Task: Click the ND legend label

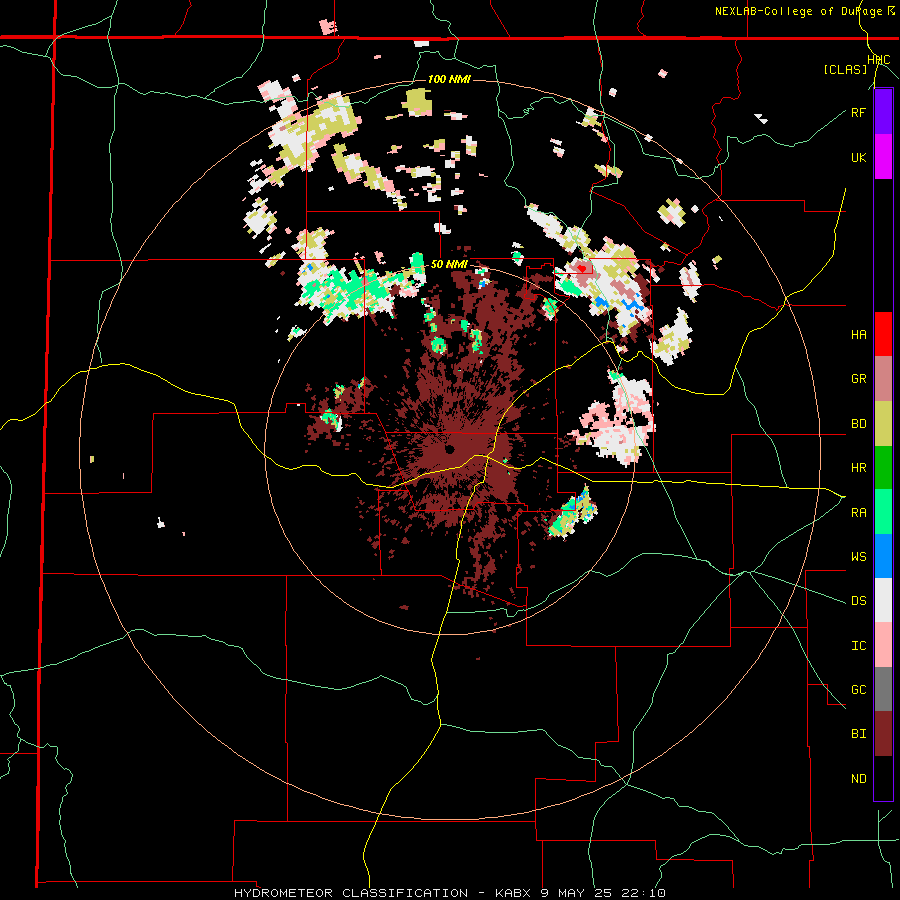Action: tap(858, 779)
